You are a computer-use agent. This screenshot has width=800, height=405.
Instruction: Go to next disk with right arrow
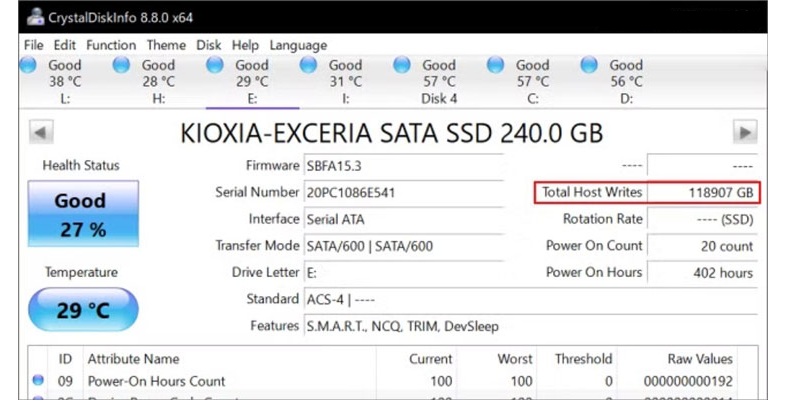(745, 133)
